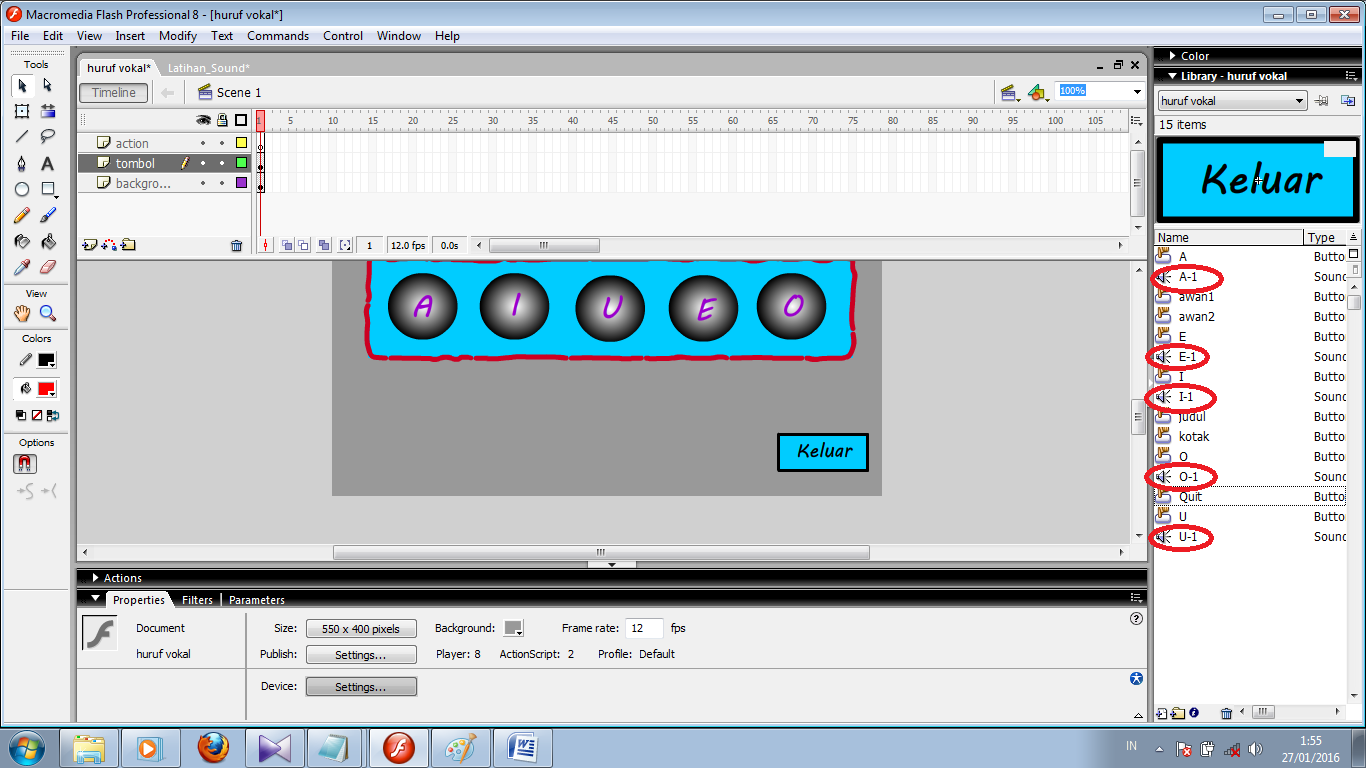Viewport: 1366px width, 768px height.
Task: Click the Black and White default colors icon
Action: click(21, 415)
